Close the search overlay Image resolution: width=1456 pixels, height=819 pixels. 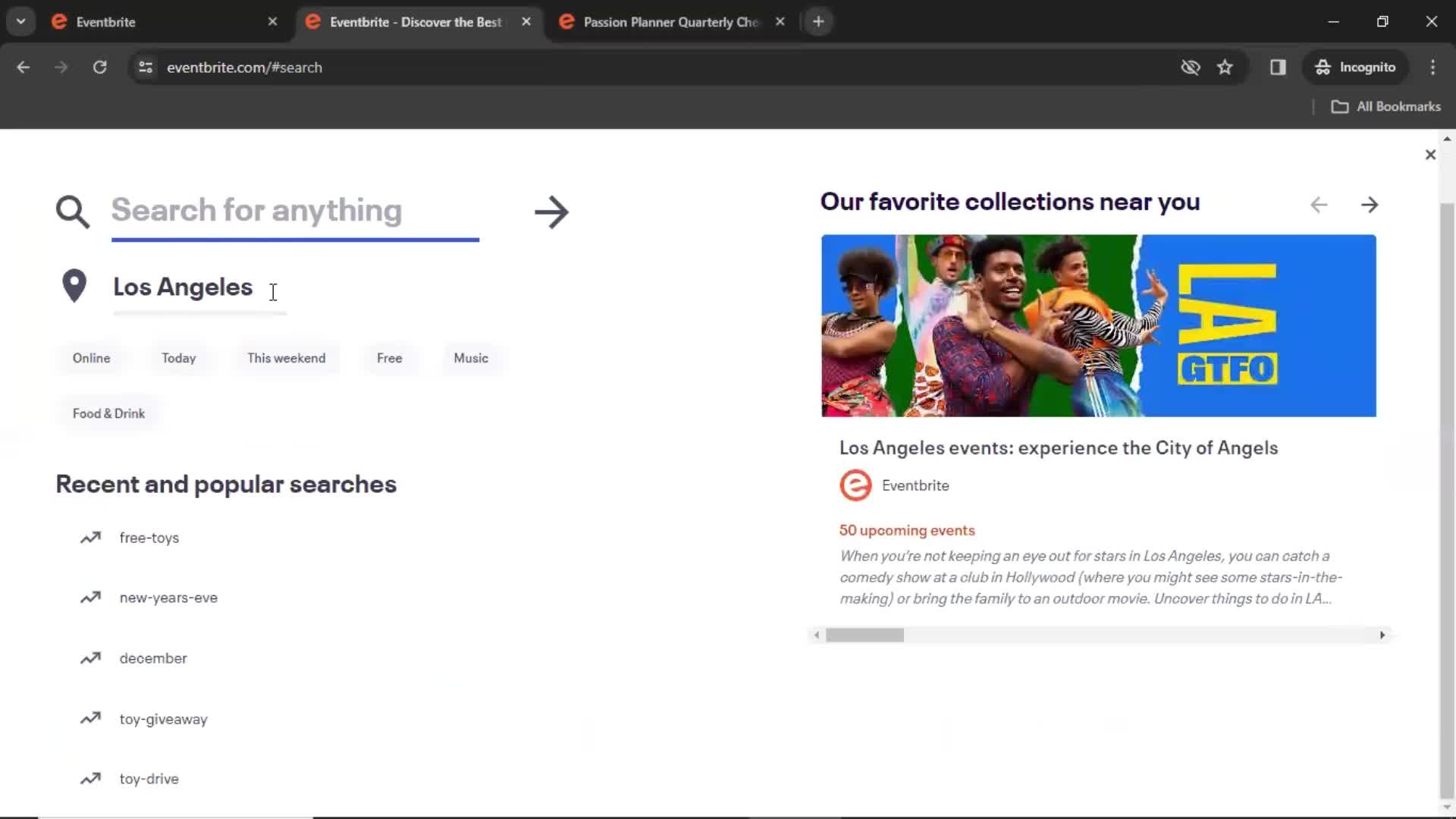click(1430, 155)
